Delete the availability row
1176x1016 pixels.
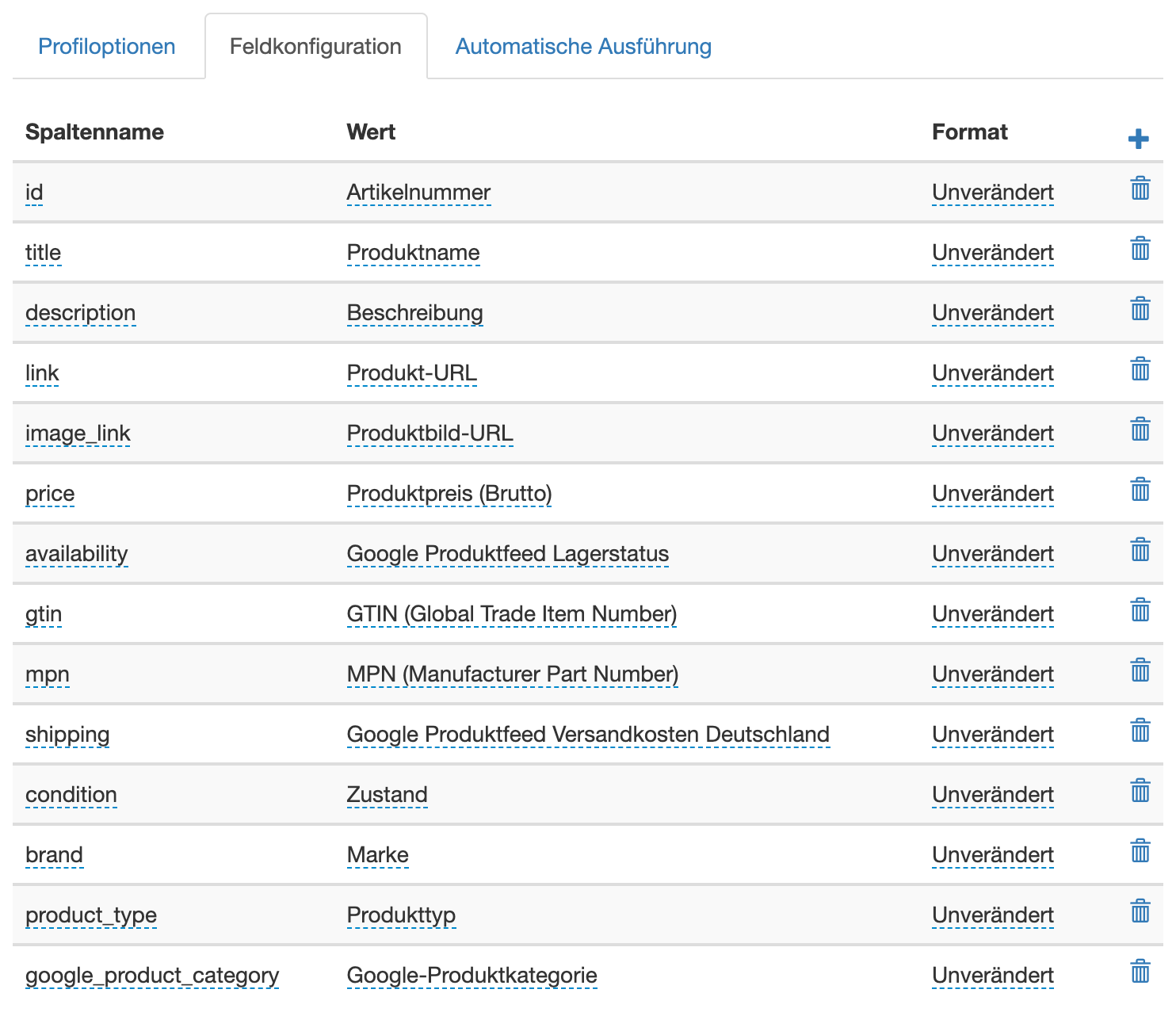click(x=1140, y=550)
